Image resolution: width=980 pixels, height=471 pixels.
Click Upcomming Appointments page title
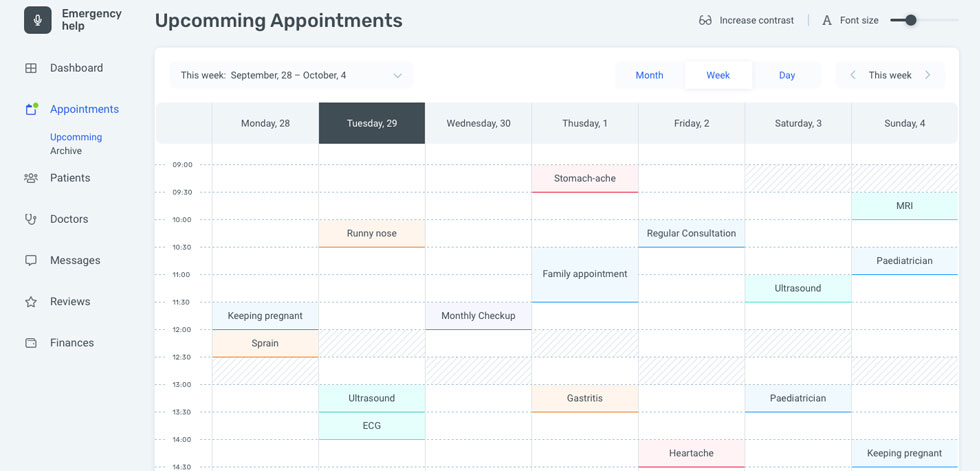tap(279, 21)
